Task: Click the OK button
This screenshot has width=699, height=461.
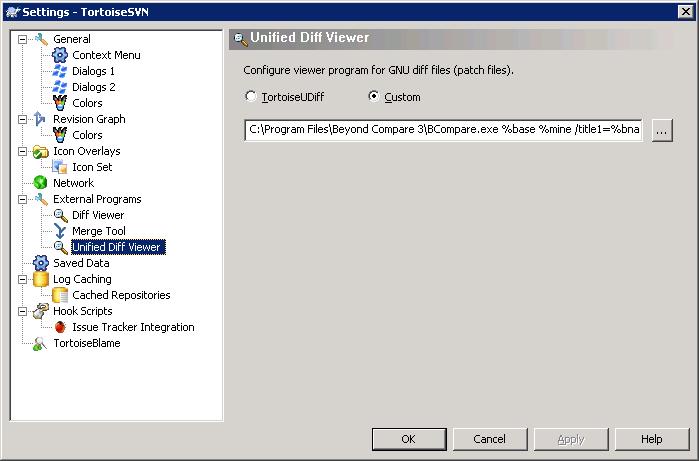Action: pos(409,440)
